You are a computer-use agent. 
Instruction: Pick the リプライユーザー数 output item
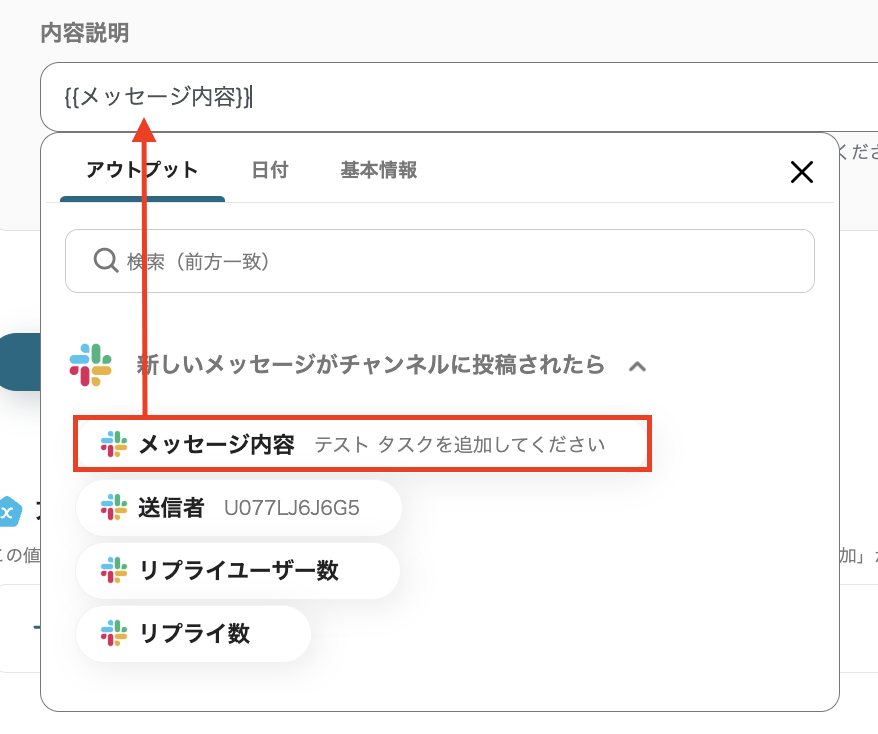[238, 571]
